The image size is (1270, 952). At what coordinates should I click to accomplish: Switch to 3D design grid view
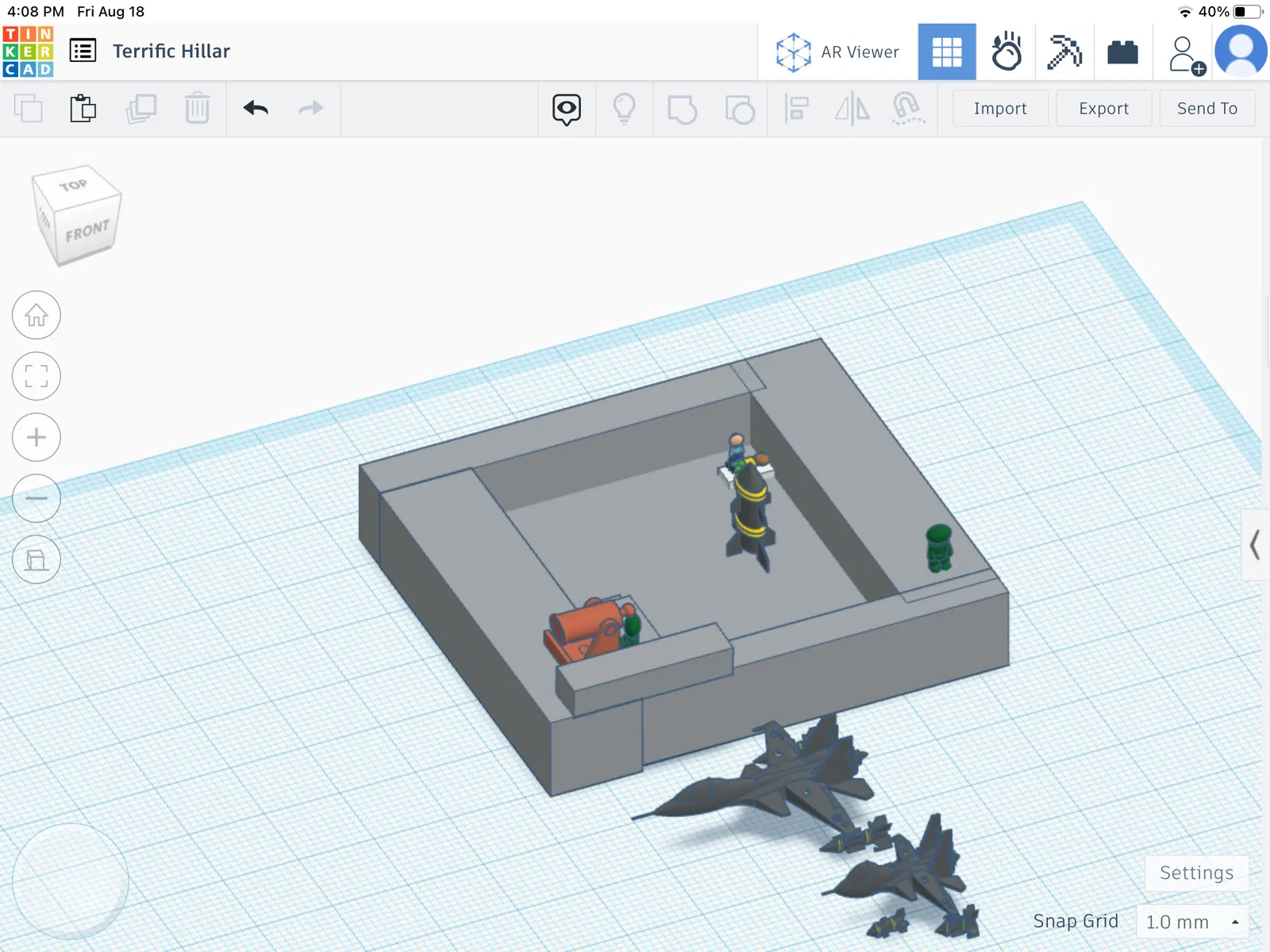[x=946, y=52]
